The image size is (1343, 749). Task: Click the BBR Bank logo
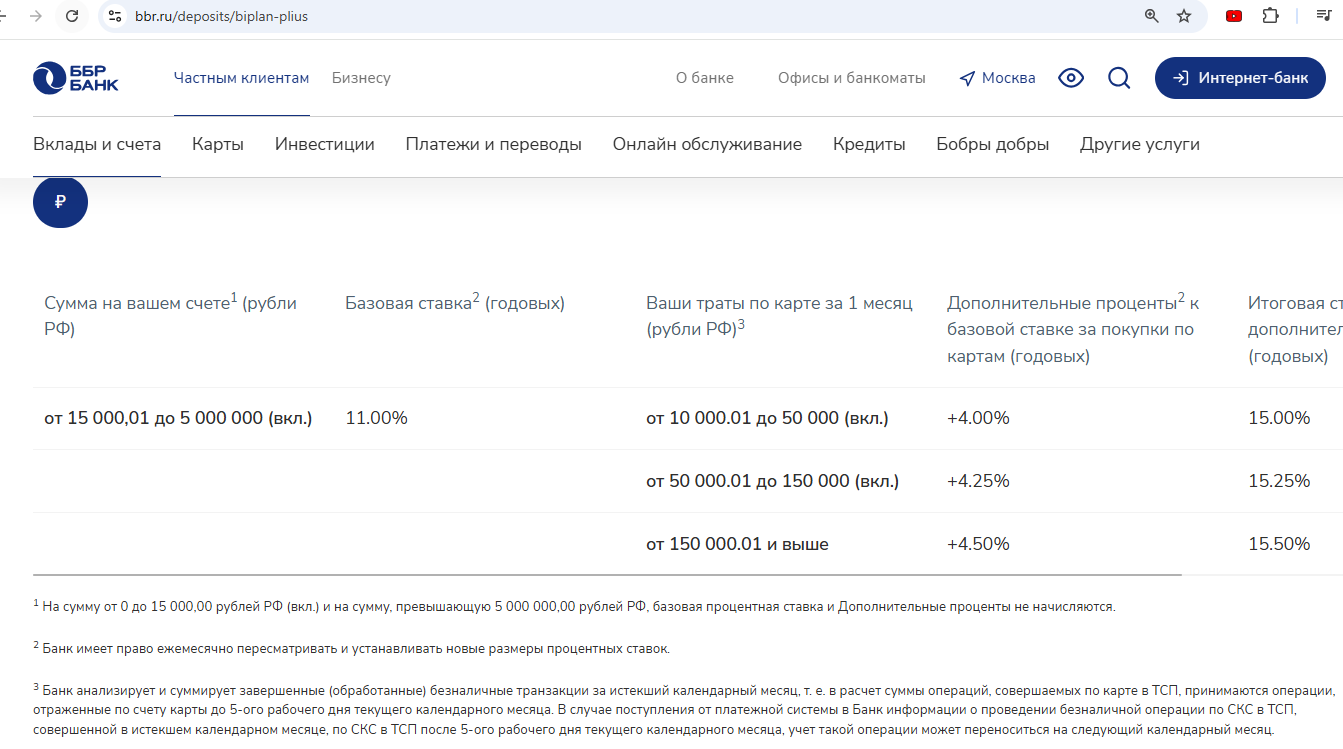(75, 78)
